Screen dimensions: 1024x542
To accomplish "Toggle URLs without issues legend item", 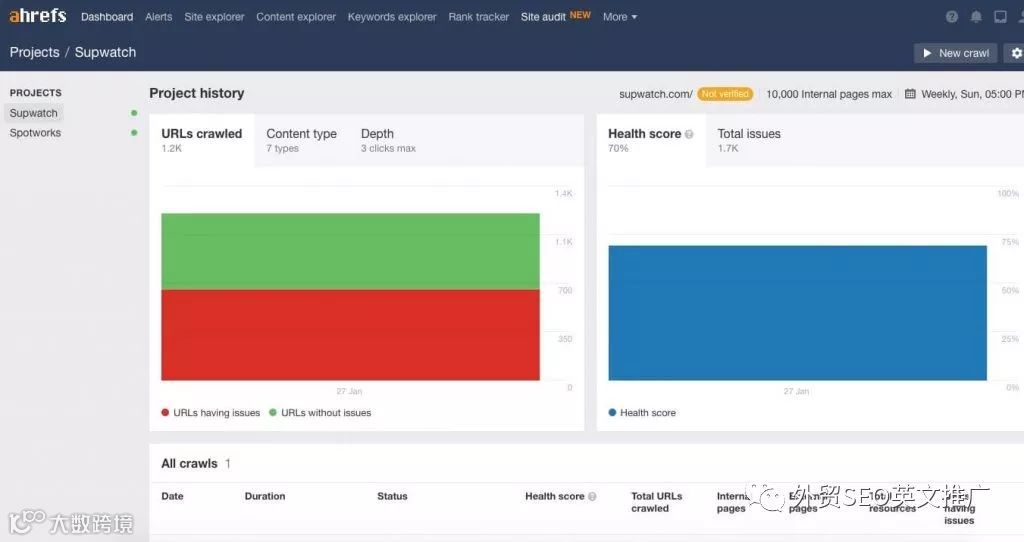I will click(320, 413).
